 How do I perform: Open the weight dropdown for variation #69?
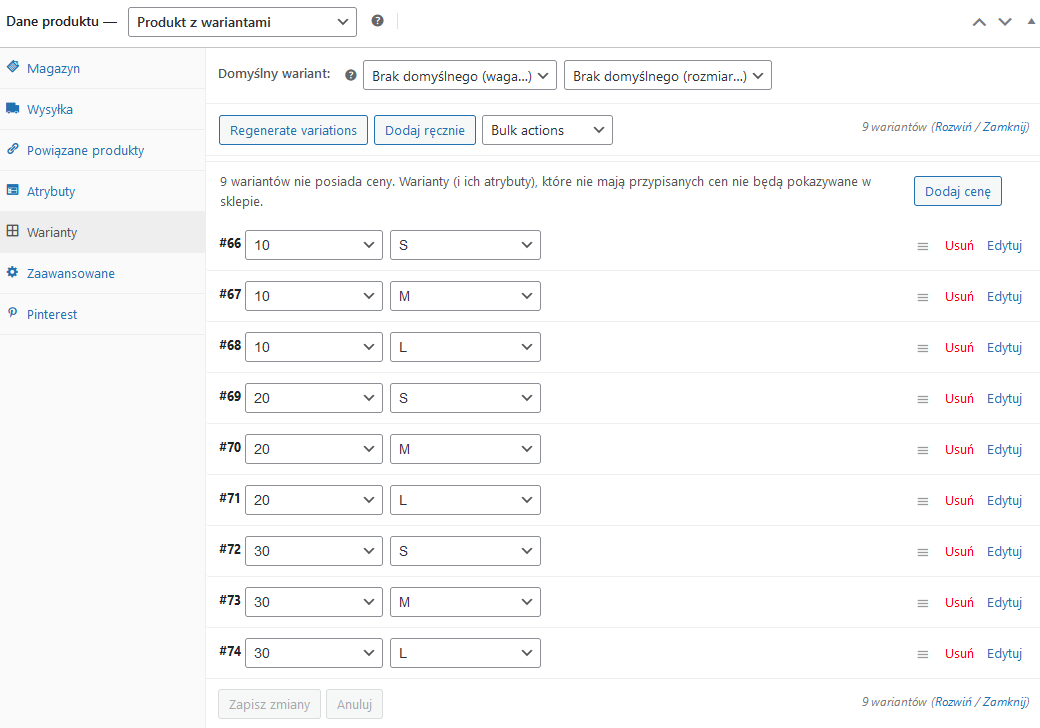[x=313, y=397]
